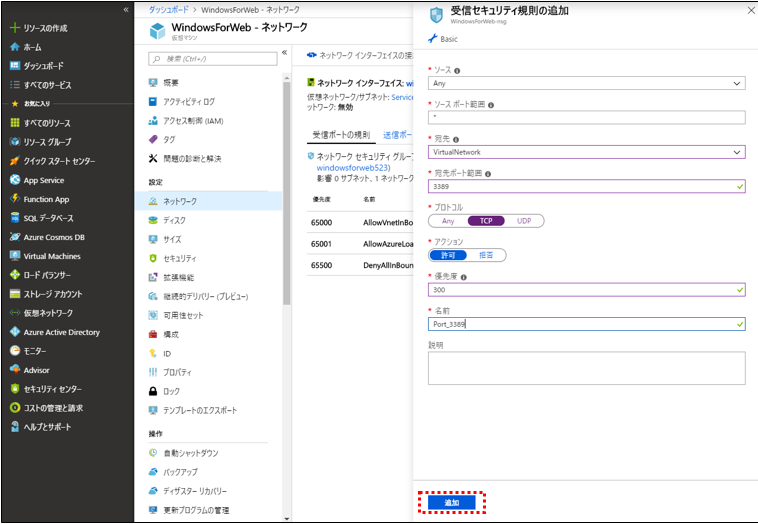Click the rule row with priority 65001

(360, 244)
